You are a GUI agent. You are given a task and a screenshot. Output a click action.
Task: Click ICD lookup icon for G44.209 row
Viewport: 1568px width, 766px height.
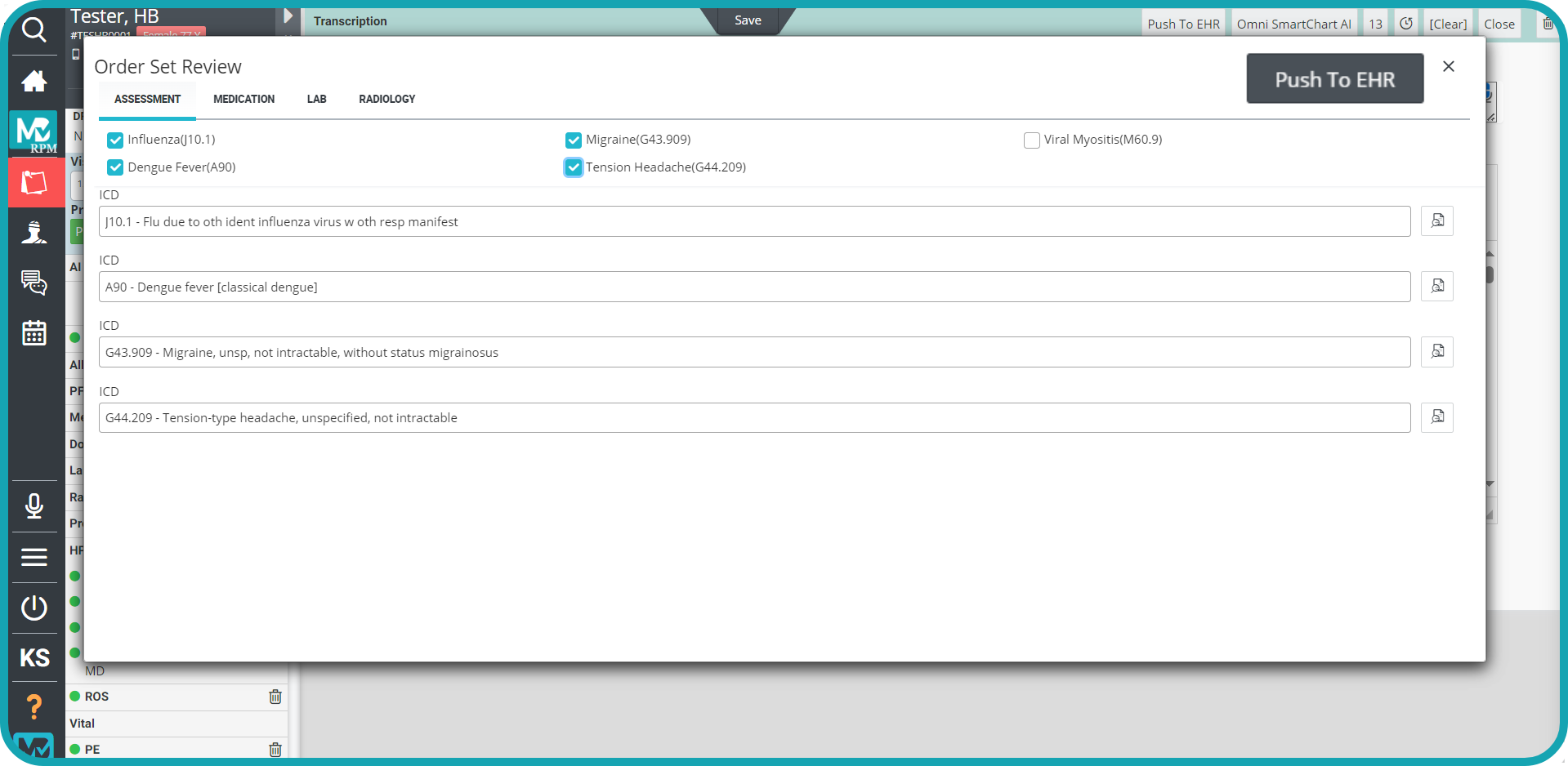click(x=1437, y=417)
